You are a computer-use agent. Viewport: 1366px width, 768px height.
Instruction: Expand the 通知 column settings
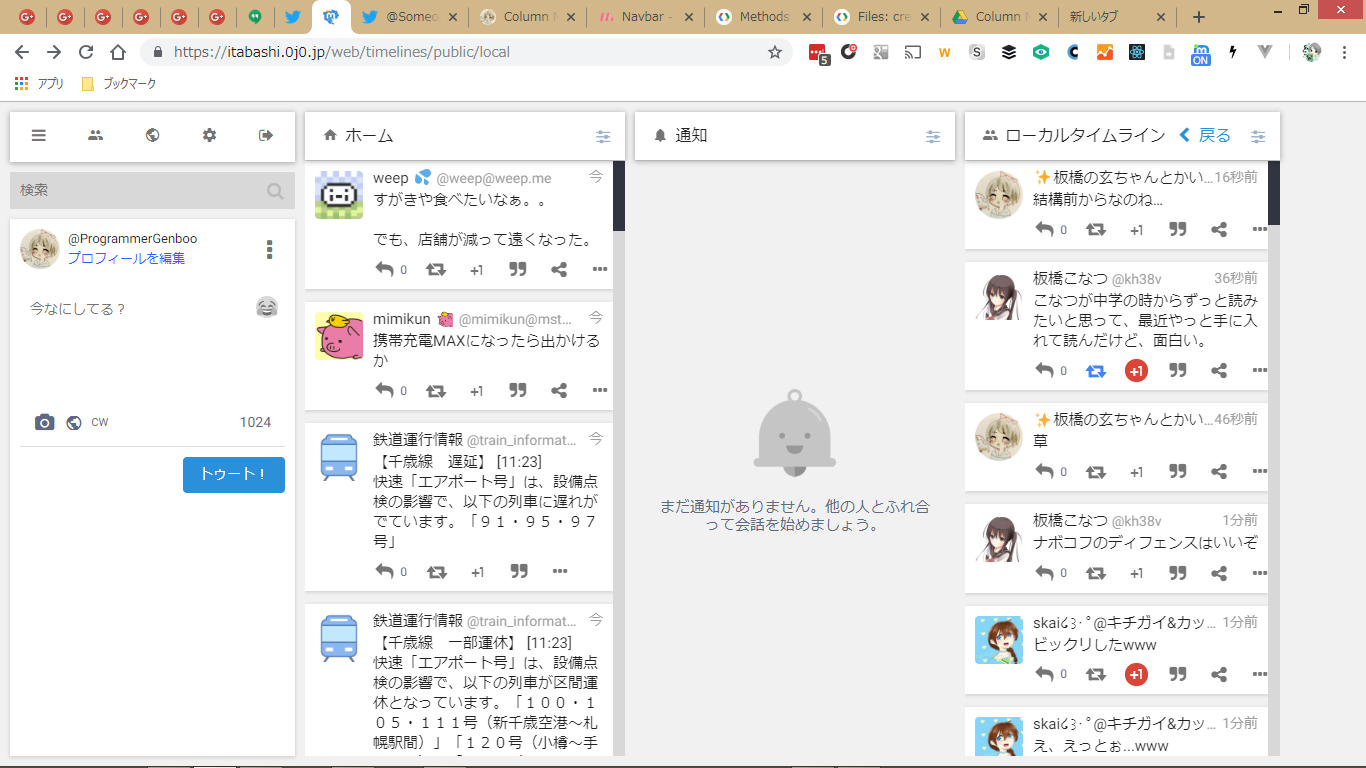point(933,136)
